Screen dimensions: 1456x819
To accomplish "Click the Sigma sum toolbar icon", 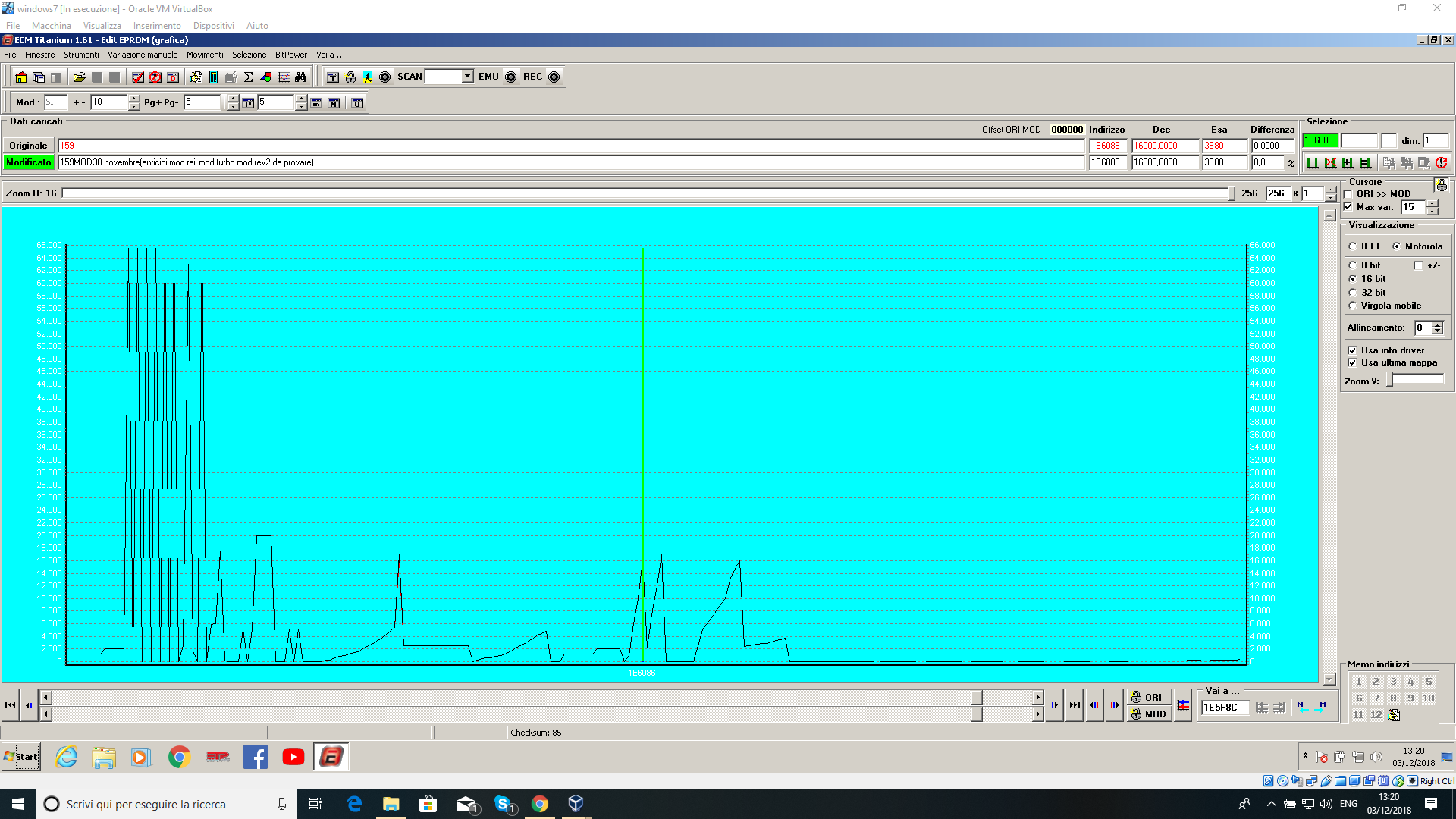I will tap(249, 77).
